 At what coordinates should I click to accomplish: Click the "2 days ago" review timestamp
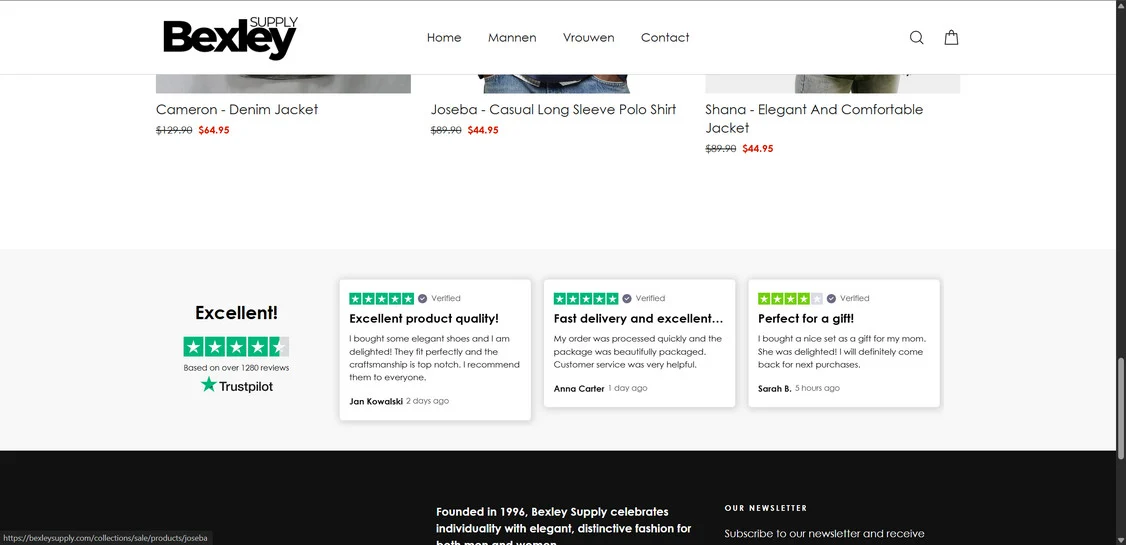coord(427,401)
